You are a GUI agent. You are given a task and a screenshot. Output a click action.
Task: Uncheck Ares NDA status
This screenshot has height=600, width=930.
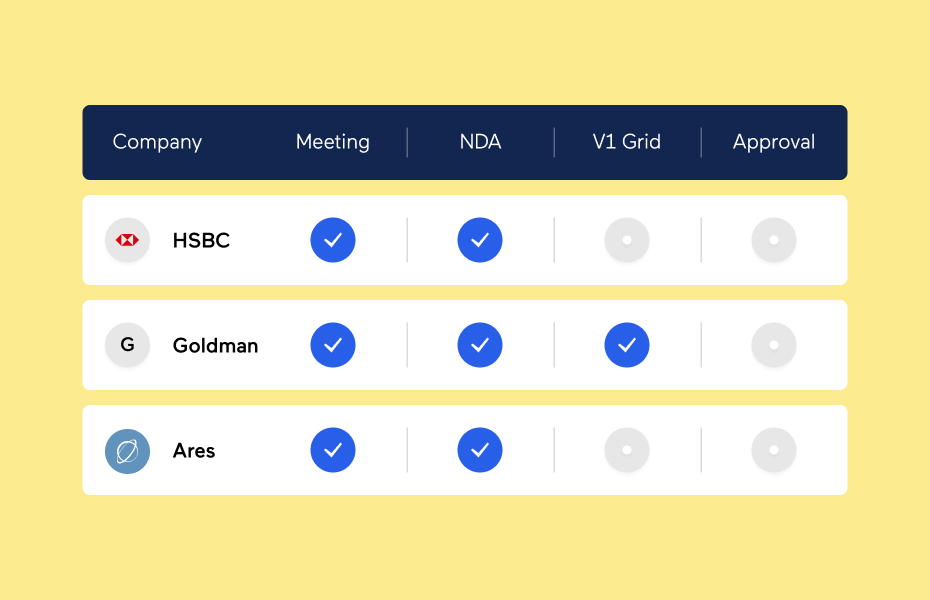[x=480, y=451]
